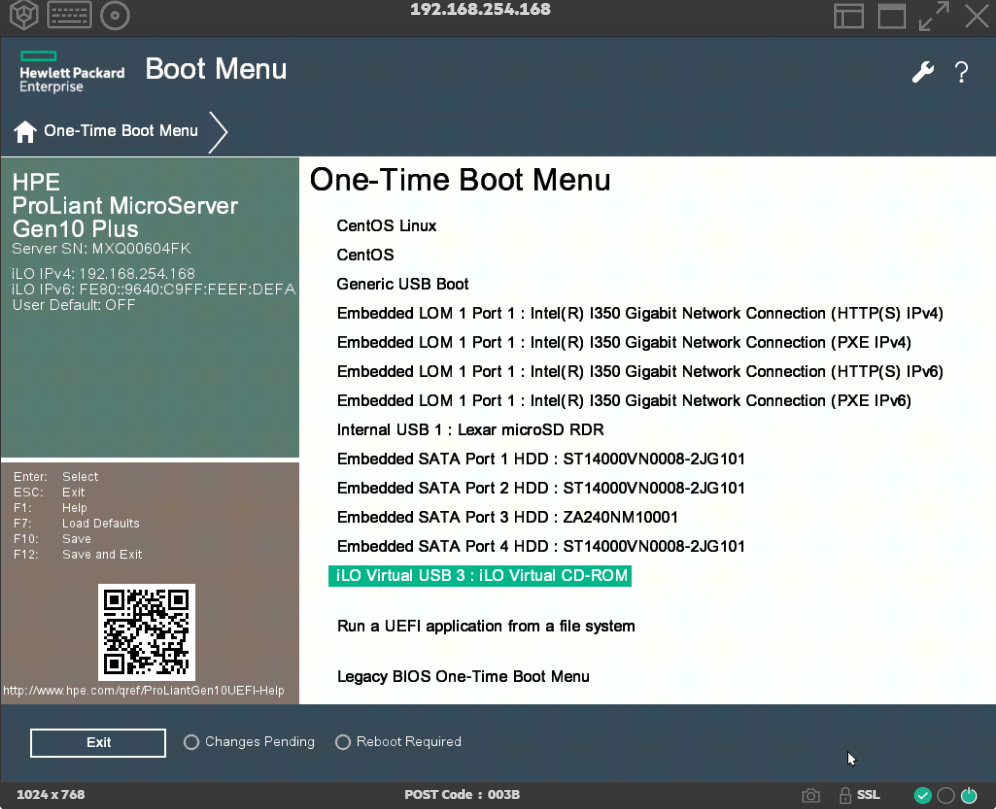Toggle the Changes Pending radio indicator
996x809 pixels.
[x=192, y=742]
